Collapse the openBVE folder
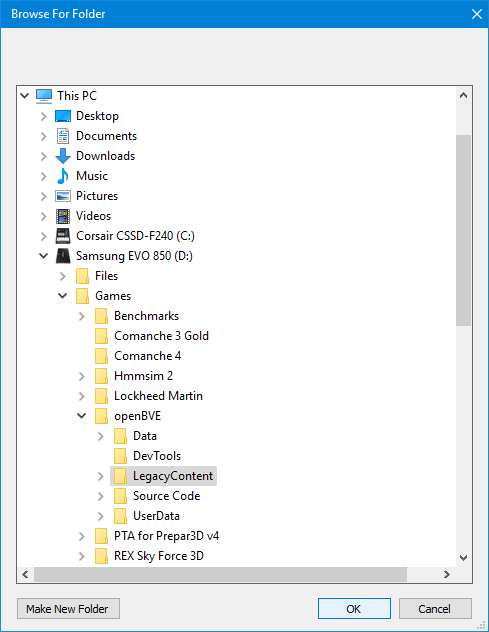489x632 pixels. coord(81,416)
